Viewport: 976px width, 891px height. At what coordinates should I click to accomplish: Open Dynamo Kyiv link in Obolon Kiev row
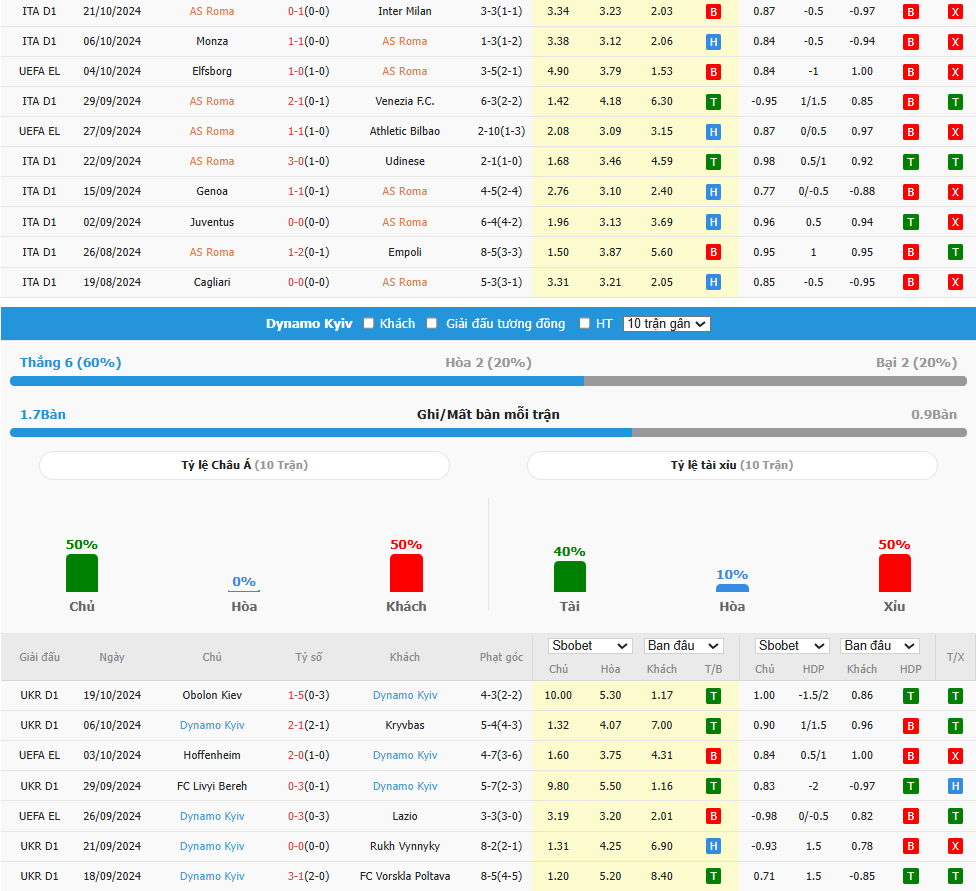pyautogui.click(x=405, y=695)
